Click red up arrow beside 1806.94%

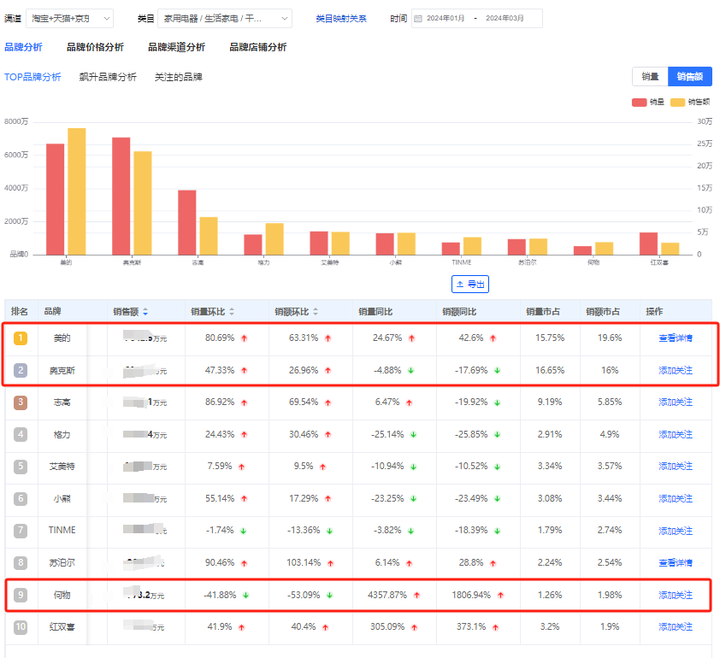pyautogui.click(x=501, y=595)
